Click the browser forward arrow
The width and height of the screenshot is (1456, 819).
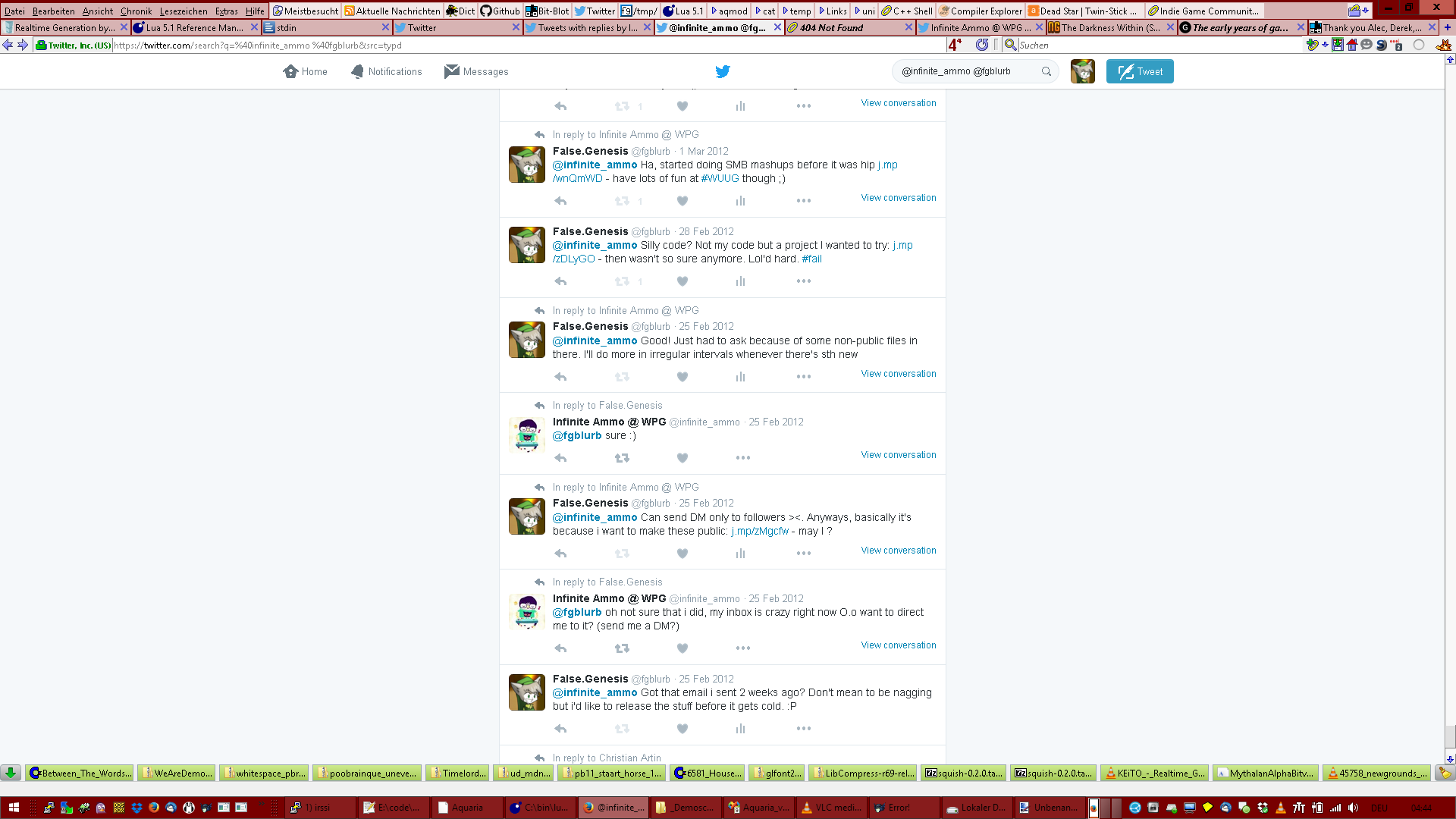23,45
